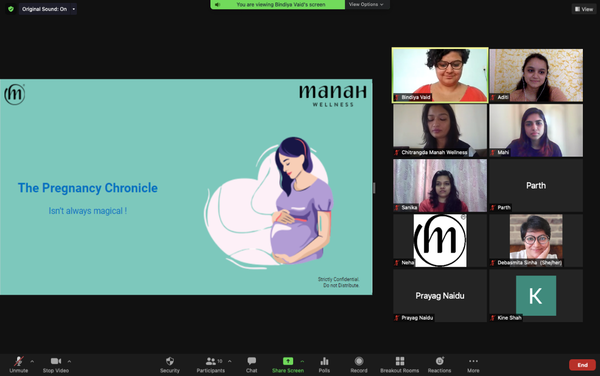600x376 pixels.
Task: Click muted mic icon on Chitrangda Manah Wellness label
Action: tap(397, 153)
